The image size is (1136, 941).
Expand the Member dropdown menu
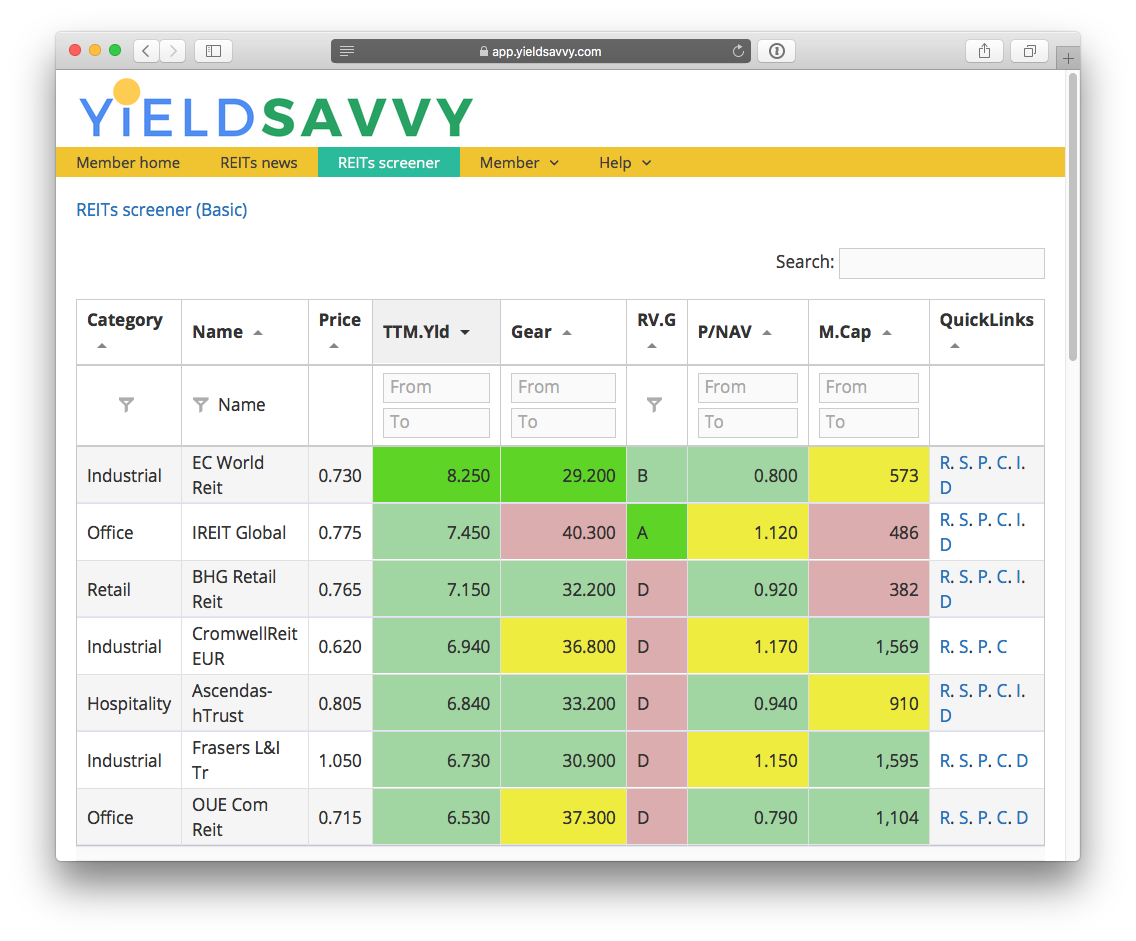519,162
